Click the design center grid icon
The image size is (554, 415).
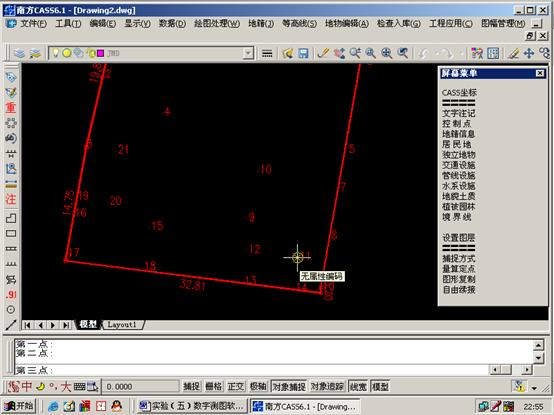coord(493,53)
